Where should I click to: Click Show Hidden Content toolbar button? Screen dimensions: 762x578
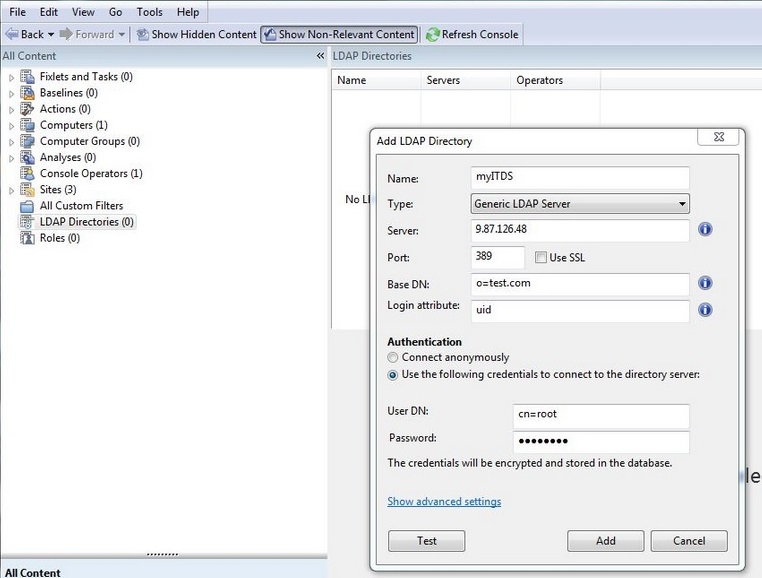(x=196, y=35)
